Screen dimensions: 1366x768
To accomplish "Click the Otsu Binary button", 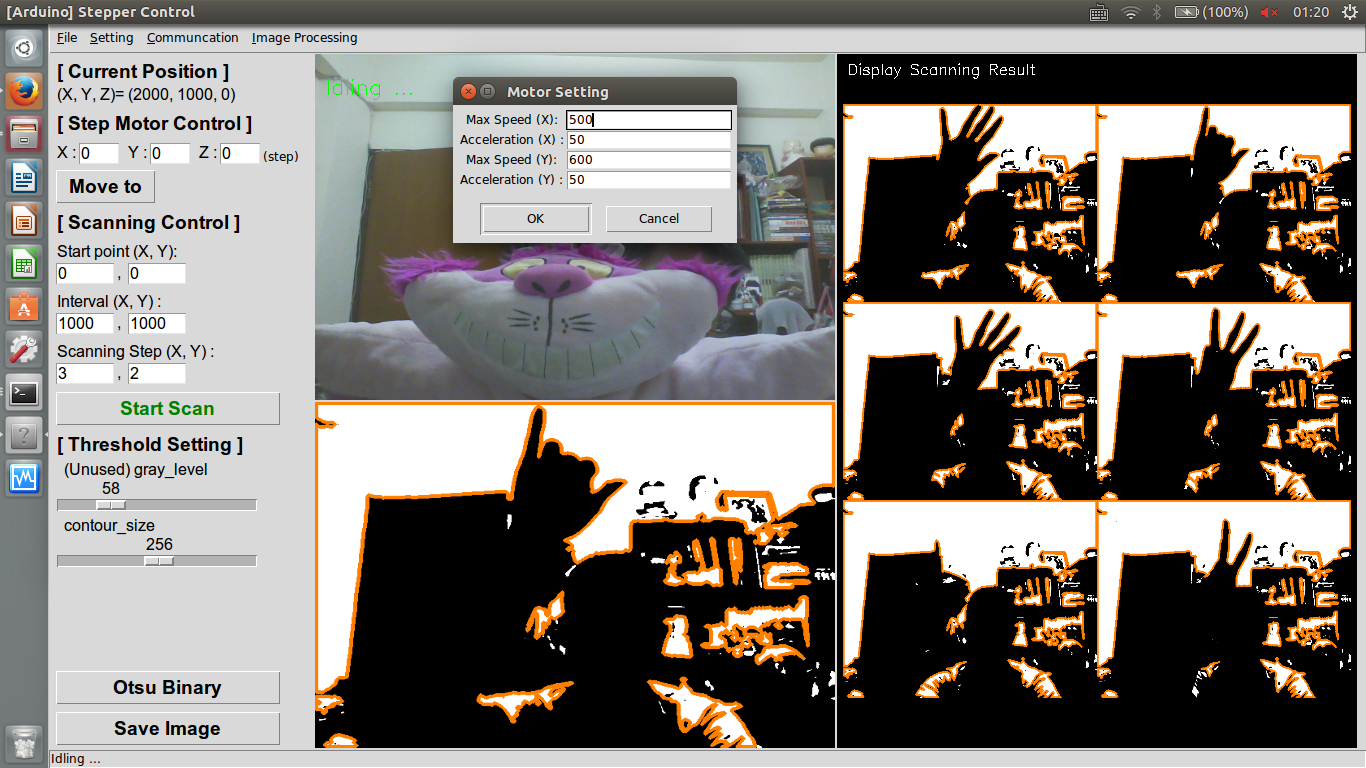I will point(168,687).
